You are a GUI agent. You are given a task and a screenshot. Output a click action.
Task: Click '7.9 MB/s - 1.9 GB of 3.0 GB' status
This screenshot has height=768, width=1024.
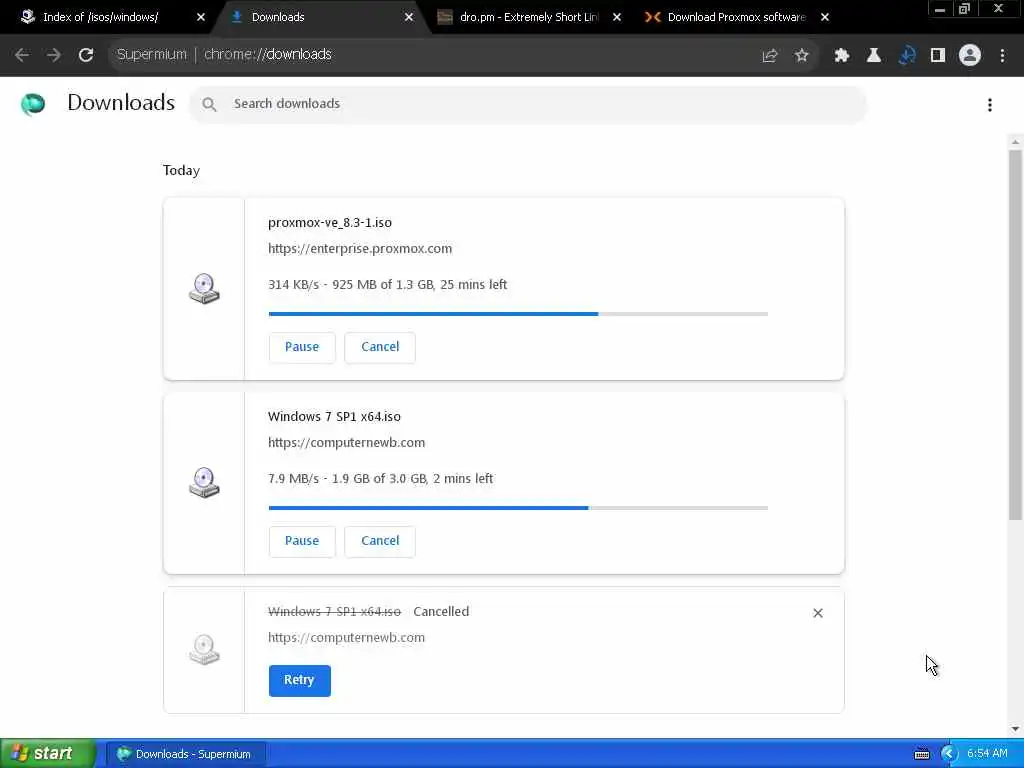tap(380, 479)
